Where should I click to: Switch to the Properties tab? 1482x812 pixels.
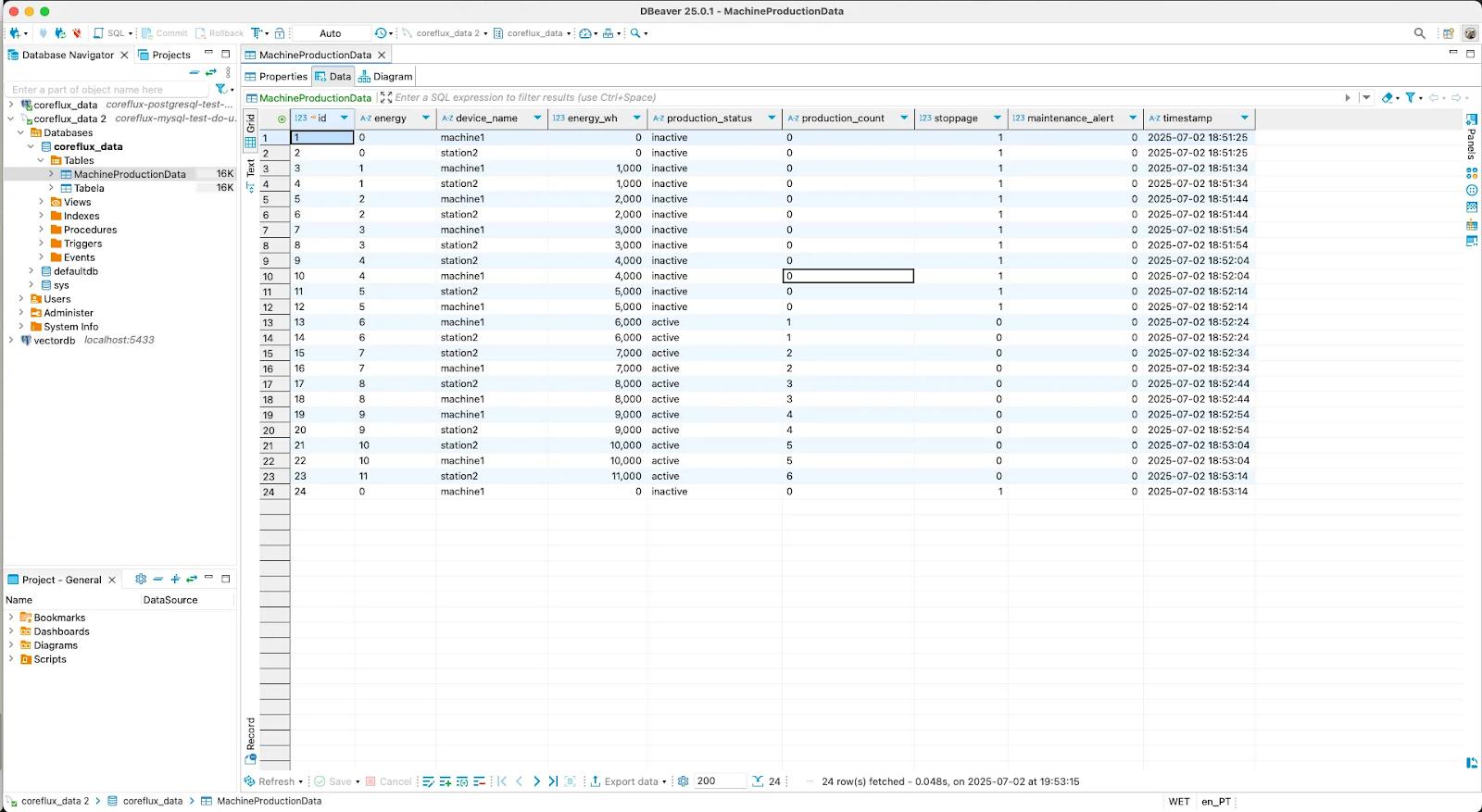tap(276, 77)
